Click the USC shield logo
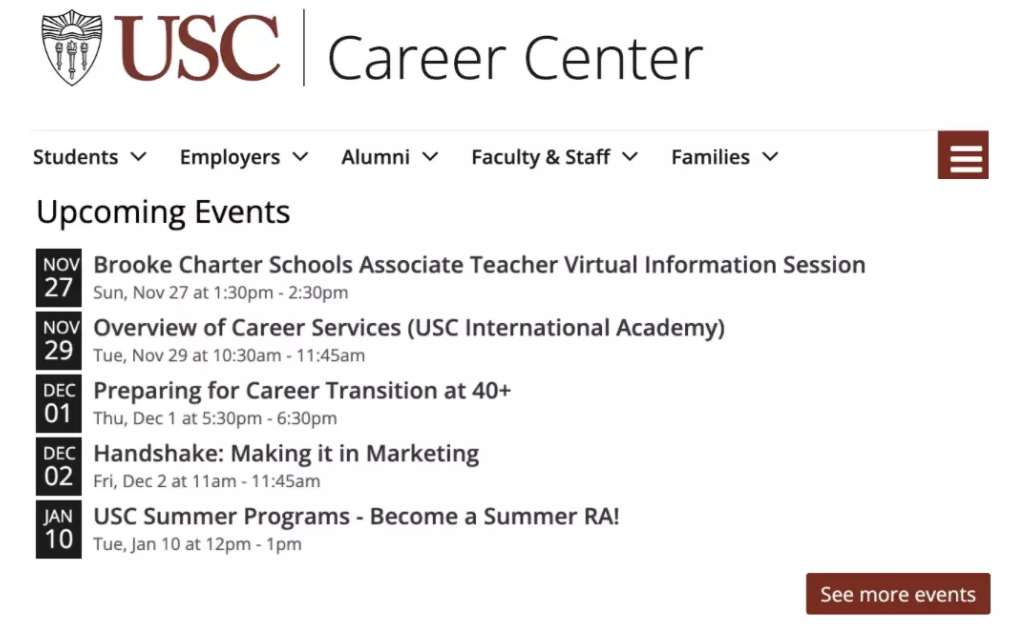Image resolution: width=1014 pixels, height=632 pixels. coord(72,47)
